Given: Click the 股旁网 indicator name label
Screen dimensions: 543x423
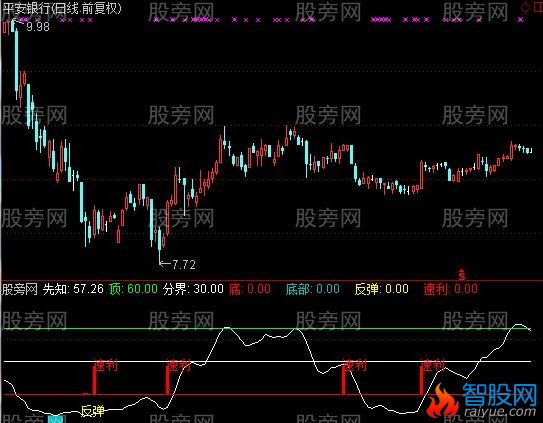Looking at the screenshot, I should pos(20,289).
